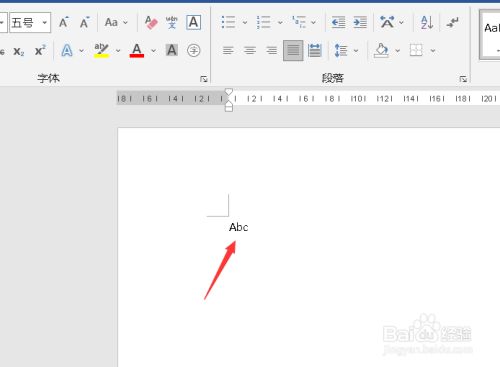Toggle superscript formatting (X²)

(x=40, y=51)
